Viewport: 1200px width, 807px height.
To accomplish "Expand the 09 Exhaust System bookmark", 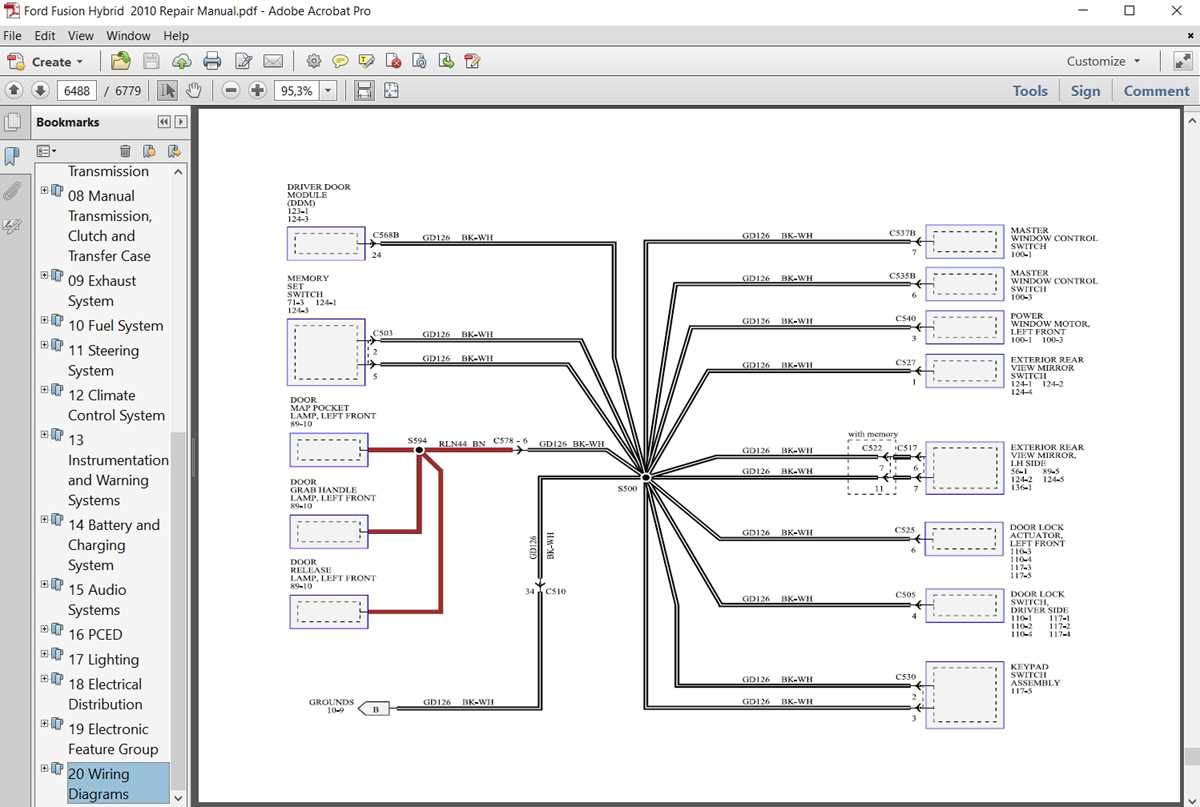I will [44, 275].
